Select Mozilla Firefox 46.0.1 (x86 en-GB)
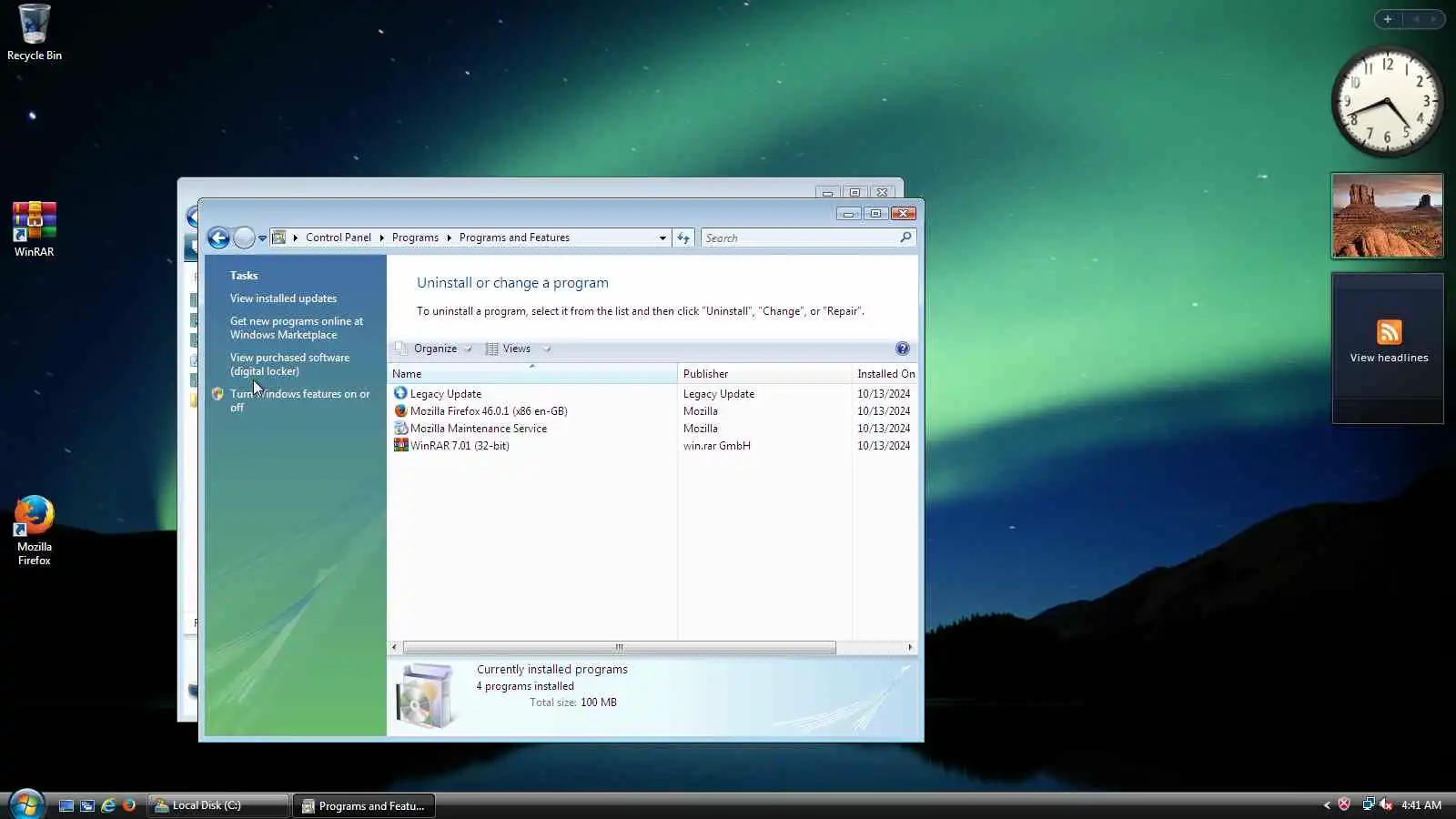The height and width of the screenshot is (819, 1456). [x=652, y=411]
